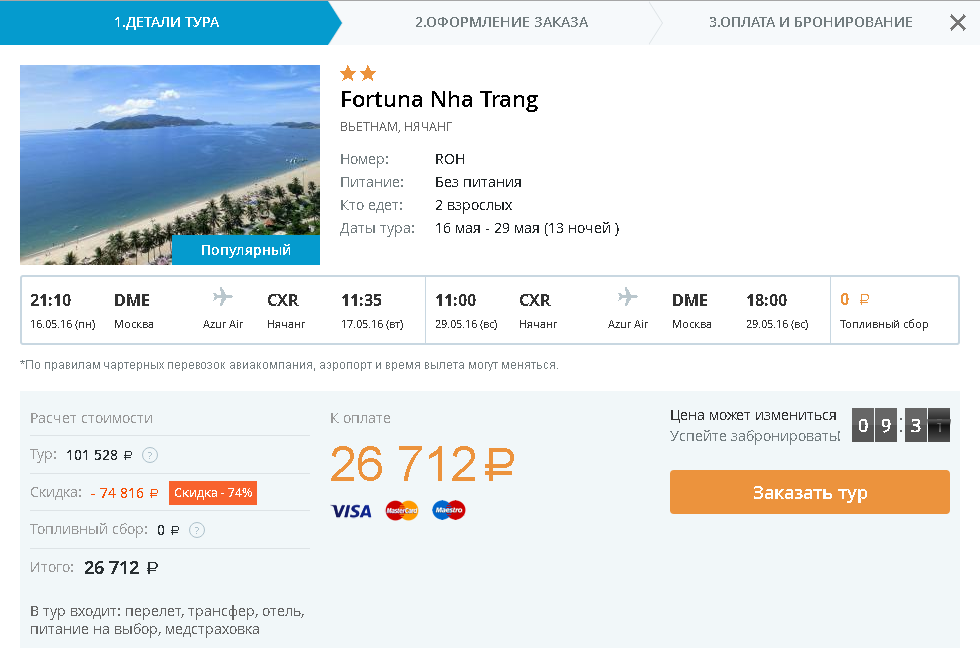Click the countdown timer digits

coord(900,426)
